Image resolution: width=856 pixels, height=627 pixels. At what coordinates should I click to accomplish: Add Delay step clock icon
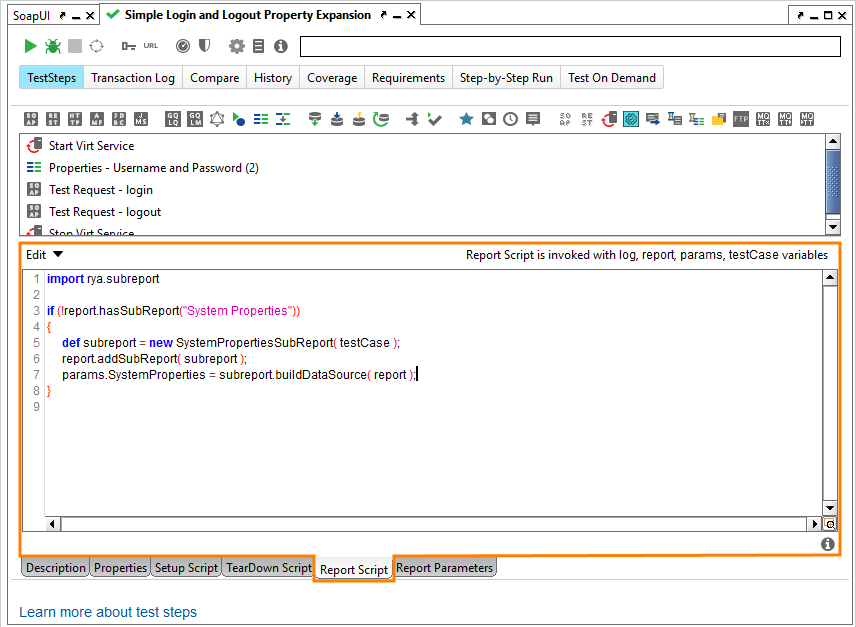pos(510,119)
